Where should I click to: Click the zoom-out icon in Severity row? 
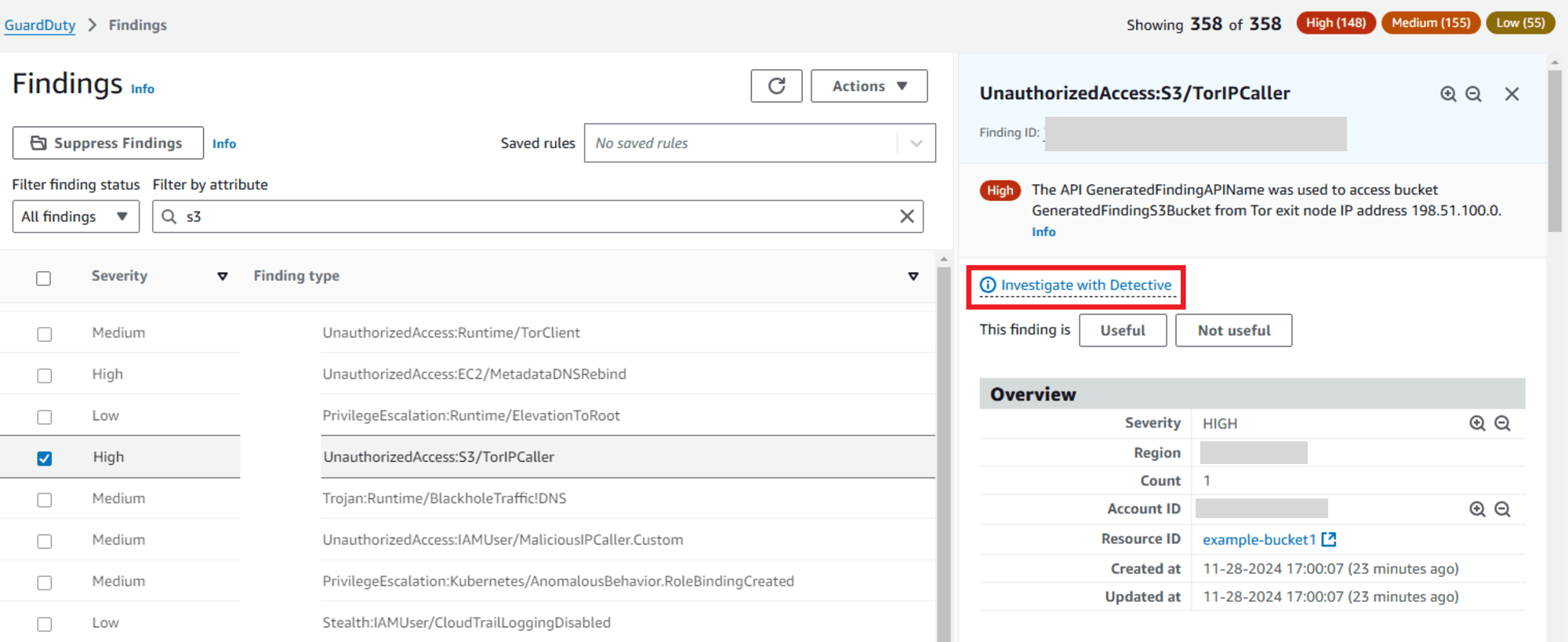pyautogui.click(x=1502, y=423)
